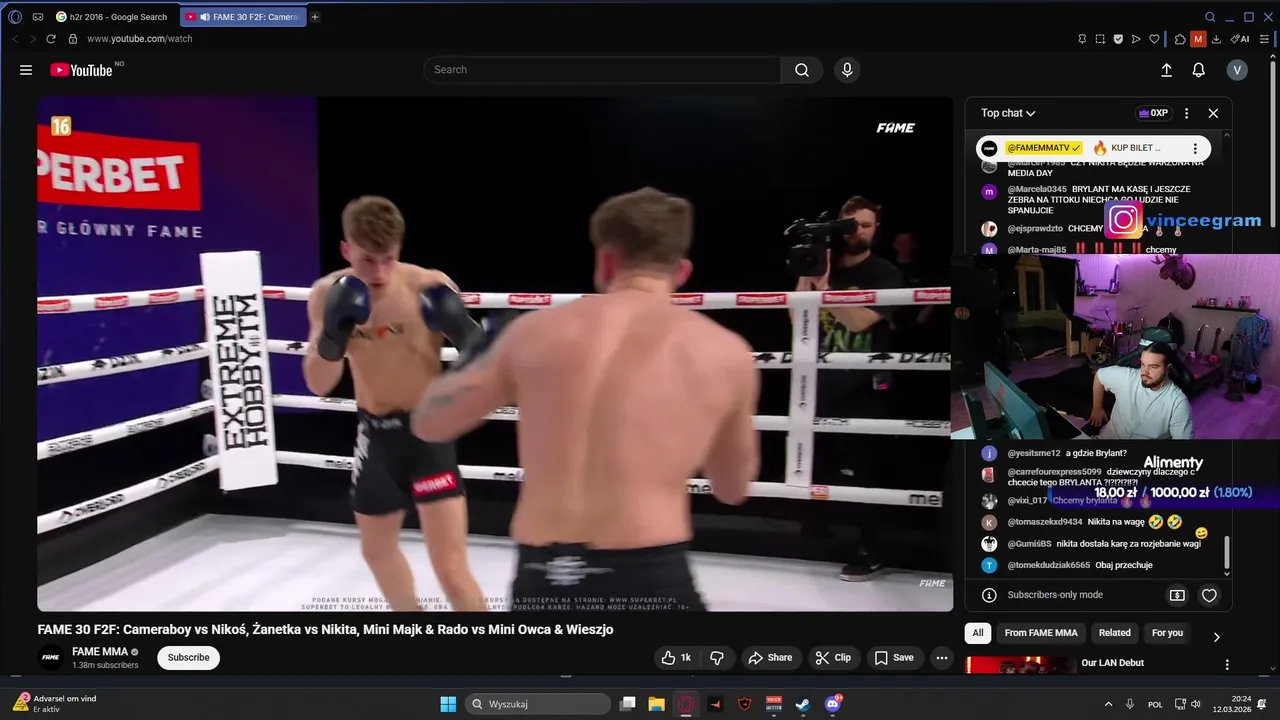Show hidden system tray icons
1280x720 pixels.
(1108, 704)
